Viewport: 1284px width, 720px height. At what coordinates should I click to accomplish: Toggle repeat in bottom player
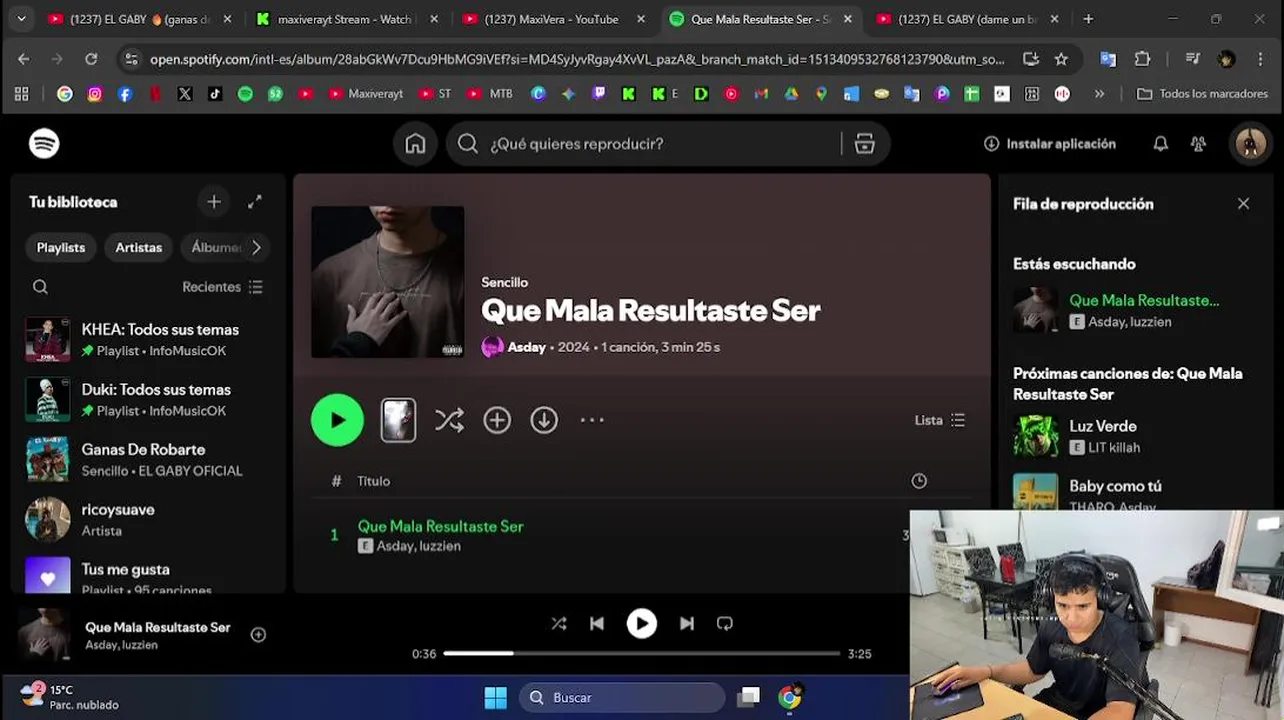(725, 624)
